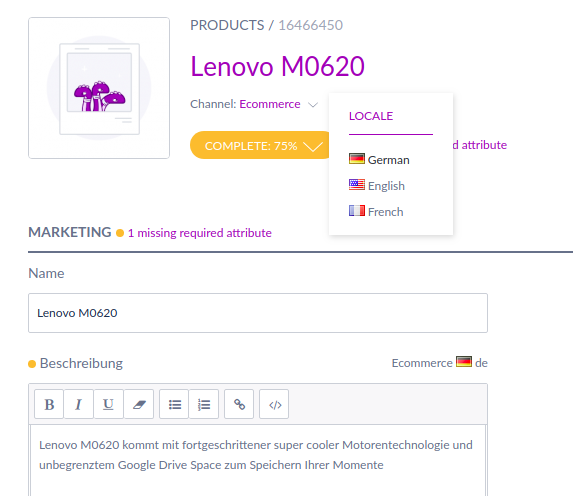Click the German flag icon in the locale list
This screenshot has height=496, width=573.
coord(357,159)
